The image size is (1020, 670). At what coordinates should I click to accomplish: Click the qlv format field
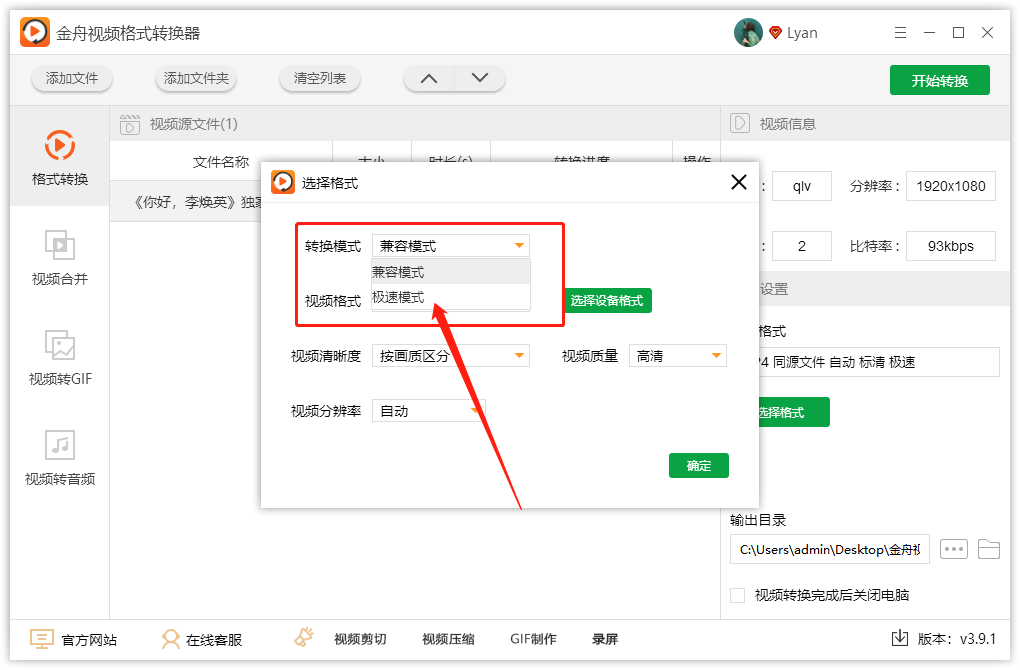(x=801, y=186)
